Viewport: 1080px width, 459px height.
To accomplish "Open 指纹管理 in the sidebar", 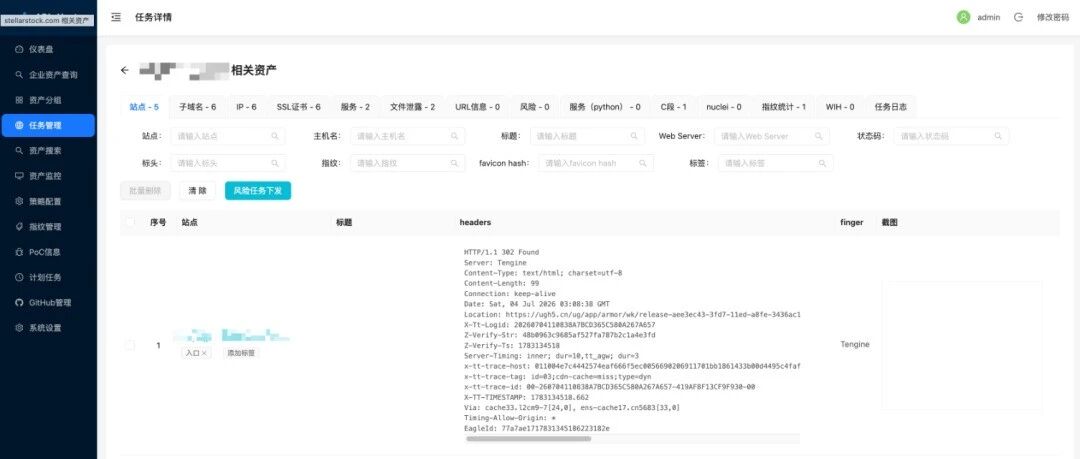I will tap(48, 227).
